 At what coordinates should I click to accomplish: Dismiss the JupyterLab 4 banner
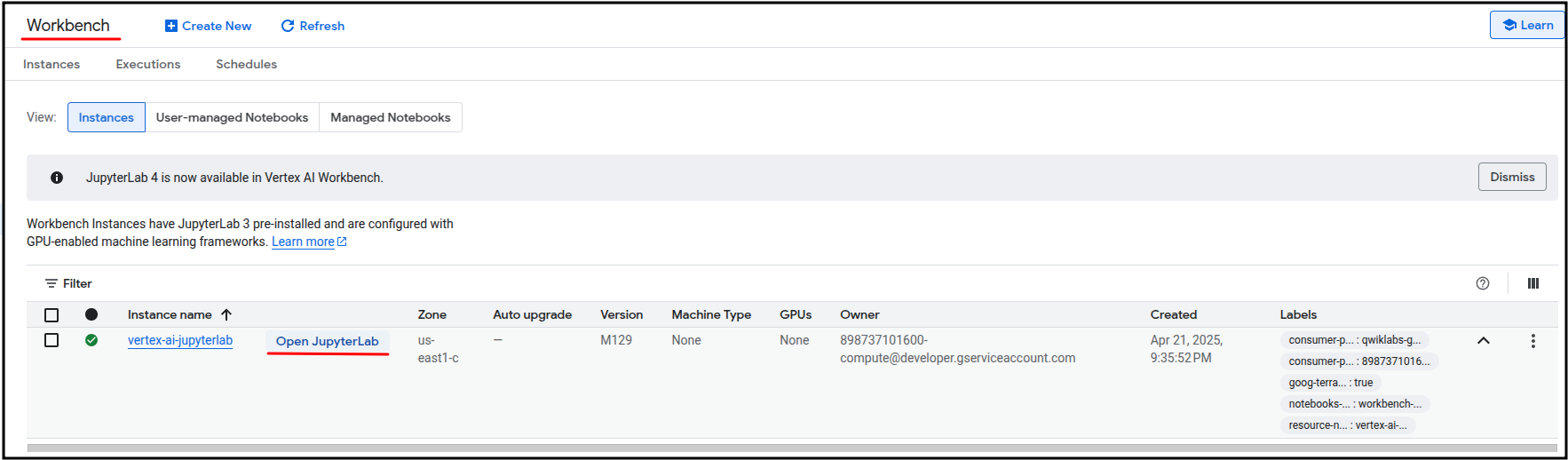[1512, 177]
